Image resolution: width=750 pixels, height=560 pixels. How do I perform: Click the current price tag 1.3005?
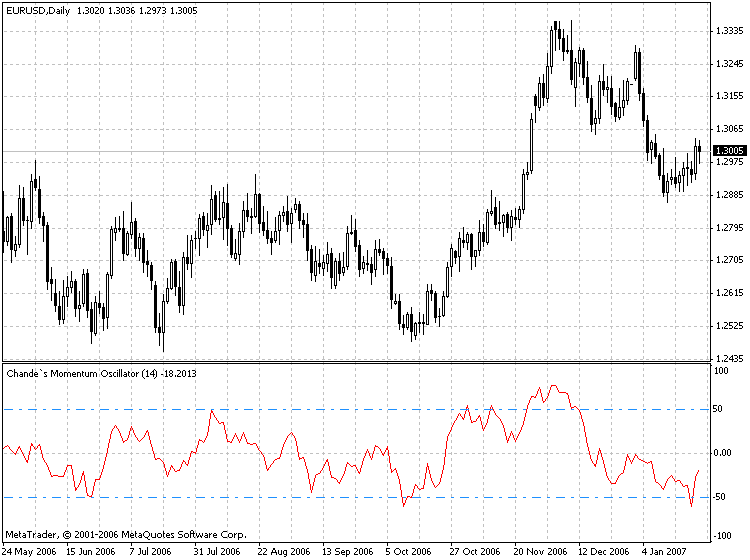tap(729, 150)
